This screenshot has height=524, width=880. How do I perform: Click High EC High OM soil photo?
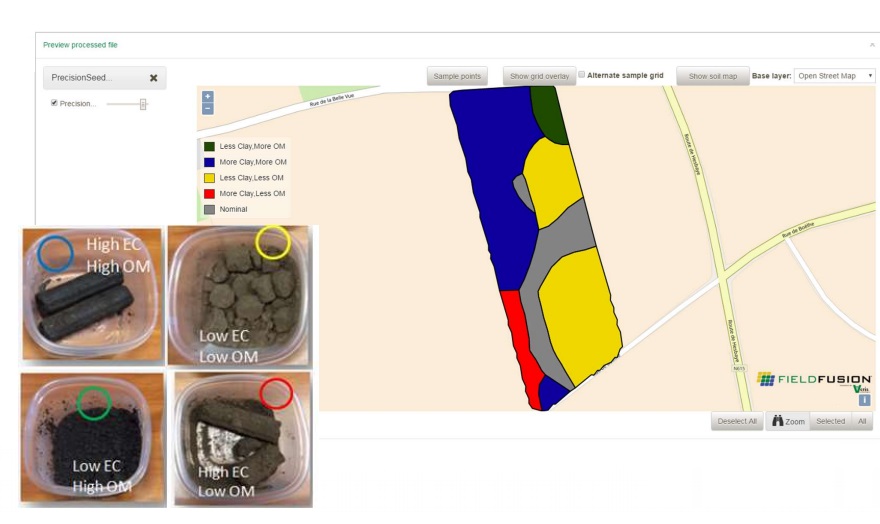point(93,295)
